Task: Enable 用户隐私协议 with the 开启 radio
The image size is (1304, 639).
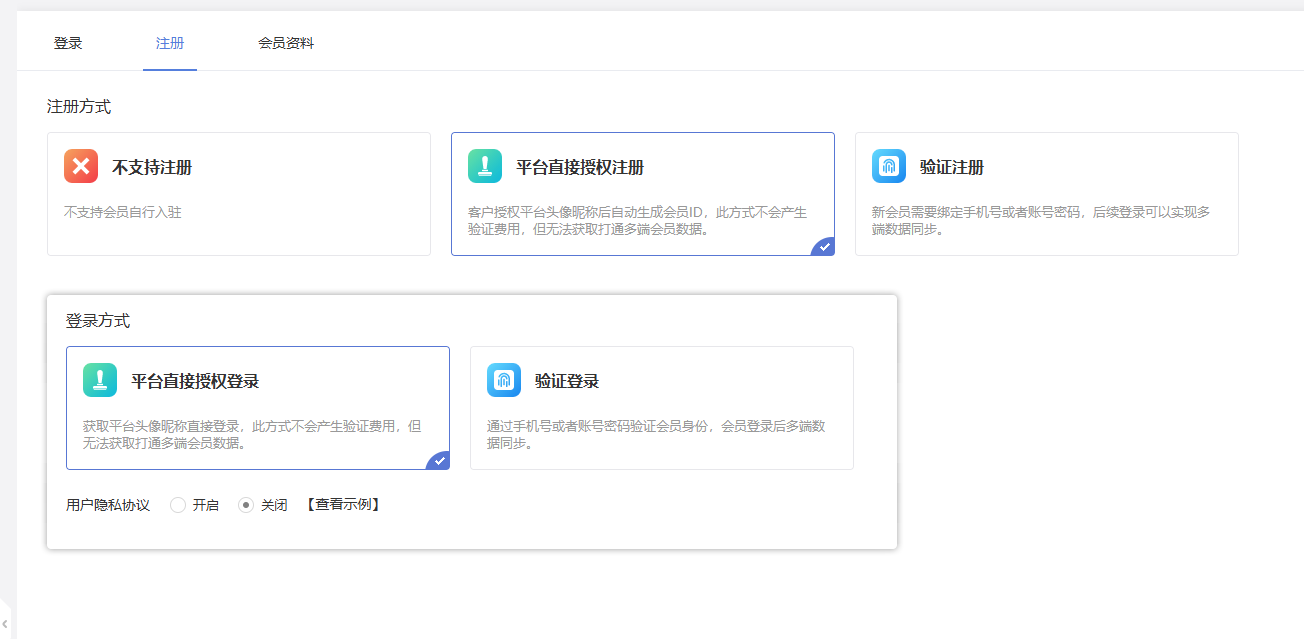Action: tap(178, 505)
